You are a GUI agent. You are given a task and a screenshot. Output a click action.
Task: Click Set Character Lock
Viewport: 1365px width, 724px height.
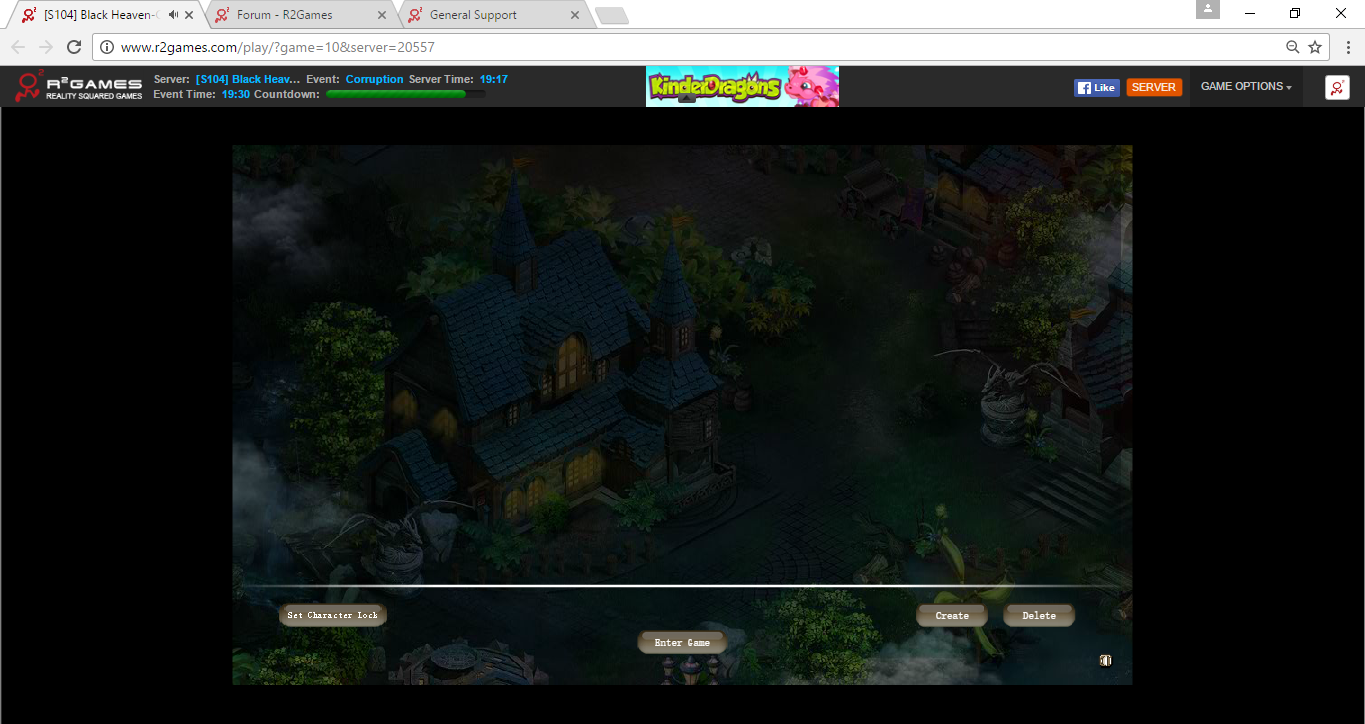tap(333, 615)
